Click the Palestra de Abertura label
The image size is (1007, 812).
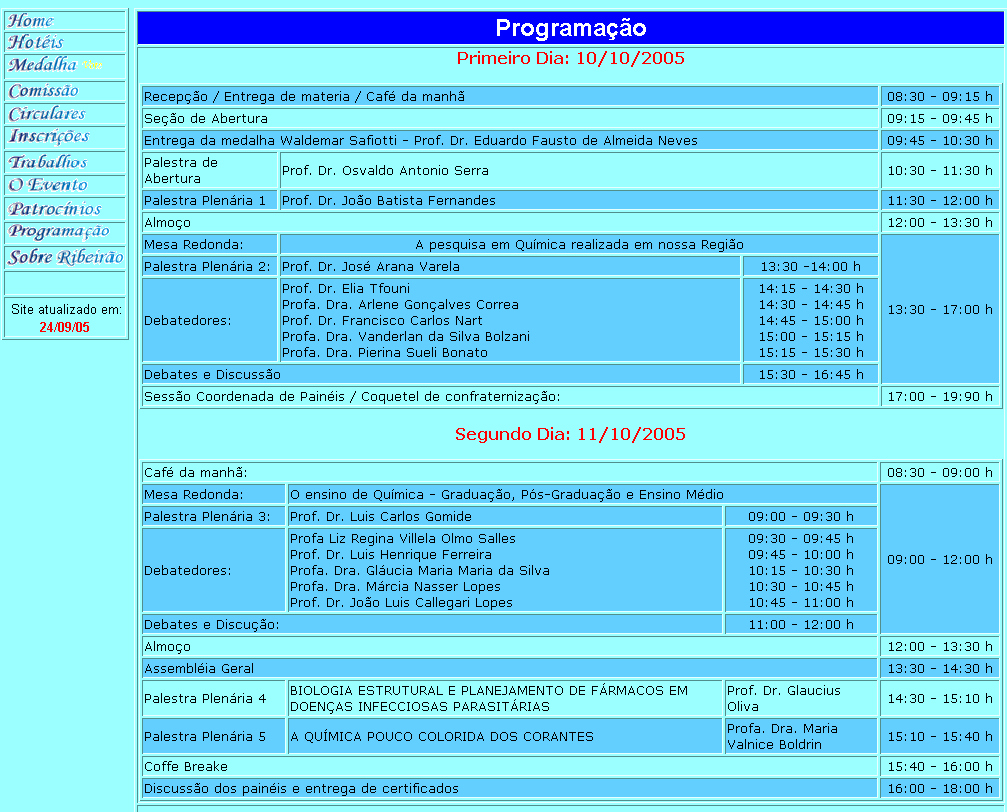click(x=181, y=170)
